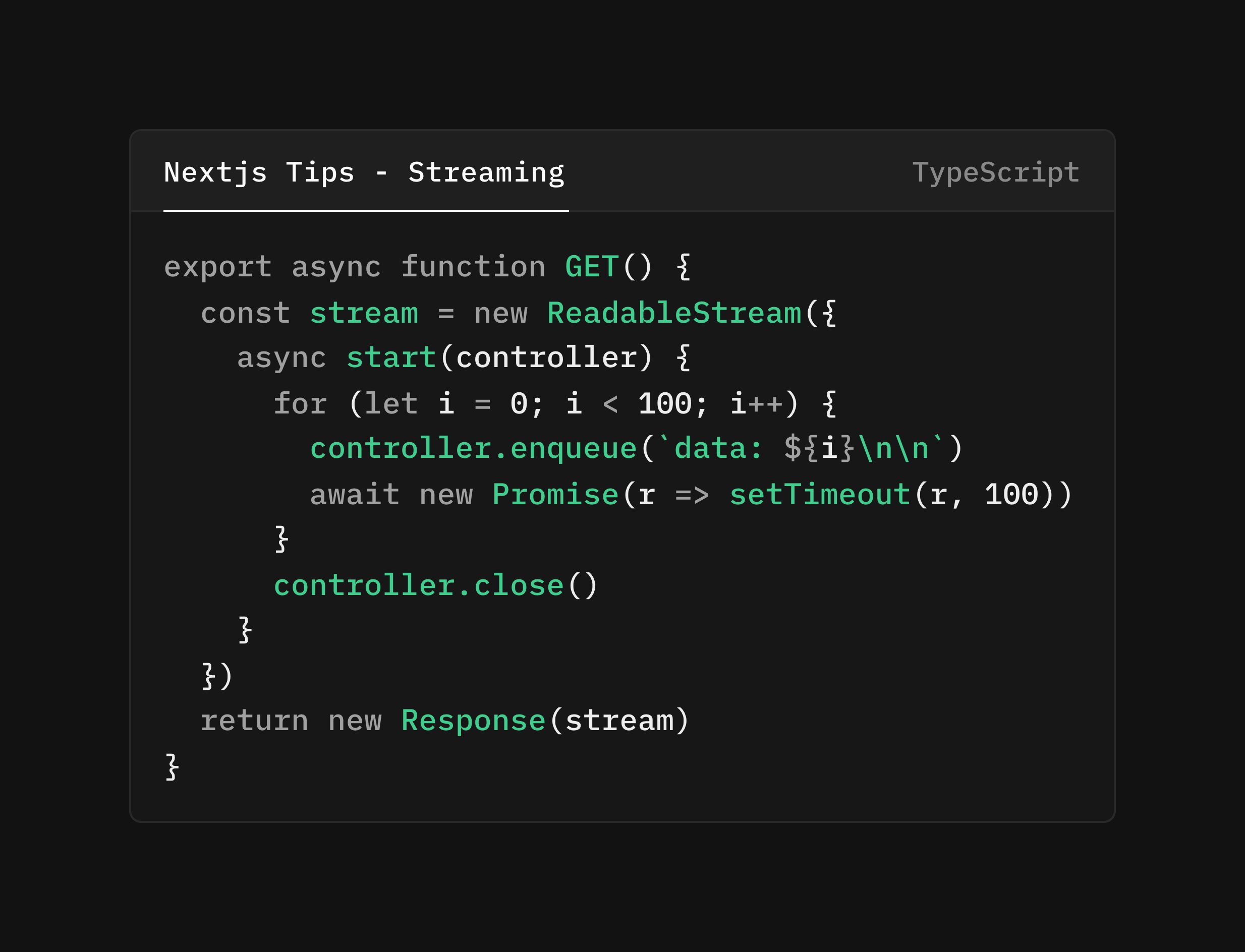Click the setTimeout function call
This screenshot has width=1245, height=952.
(819, 494)
